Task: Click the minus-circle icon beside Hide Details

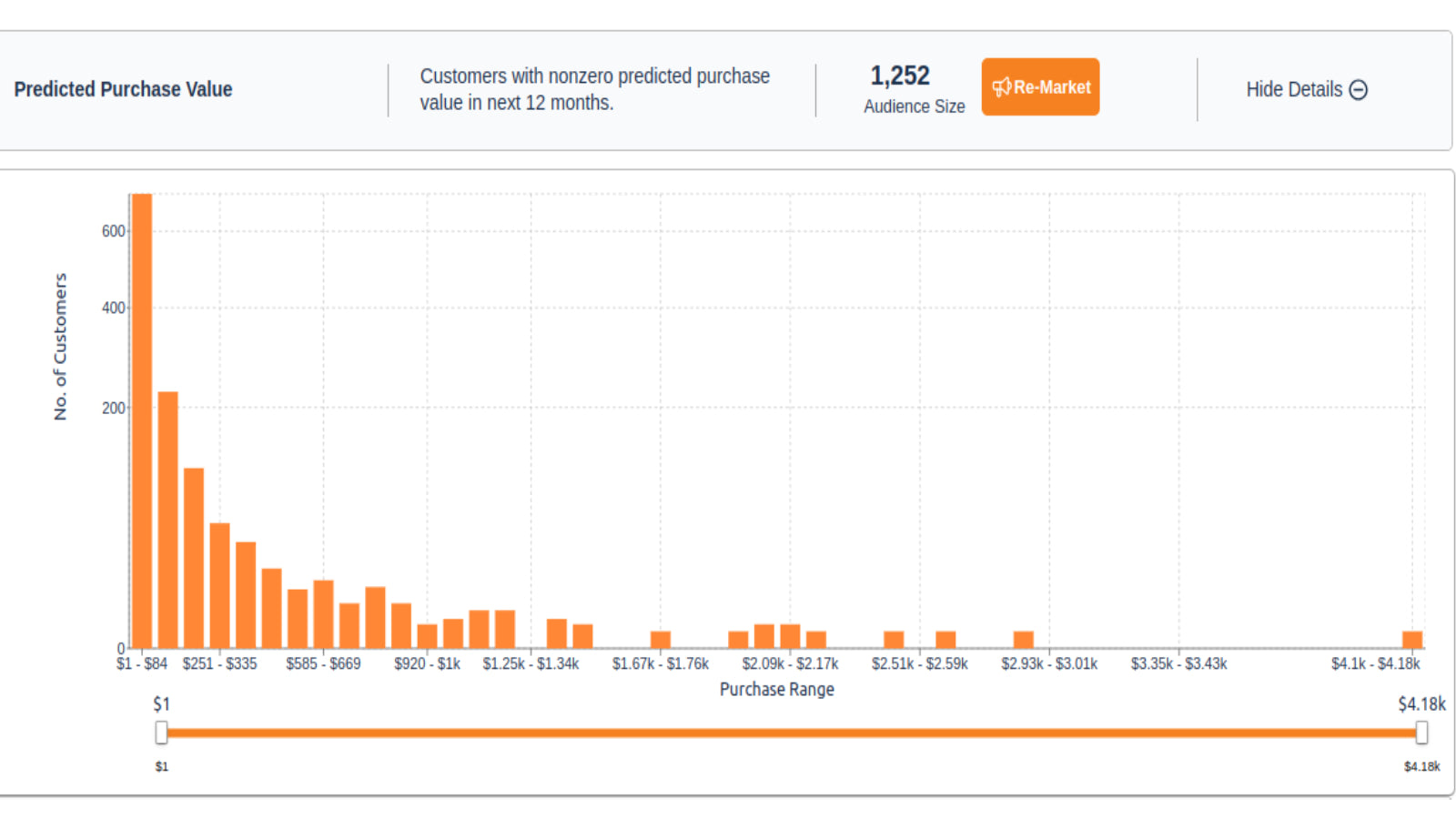Action: tap(1359, 89)
